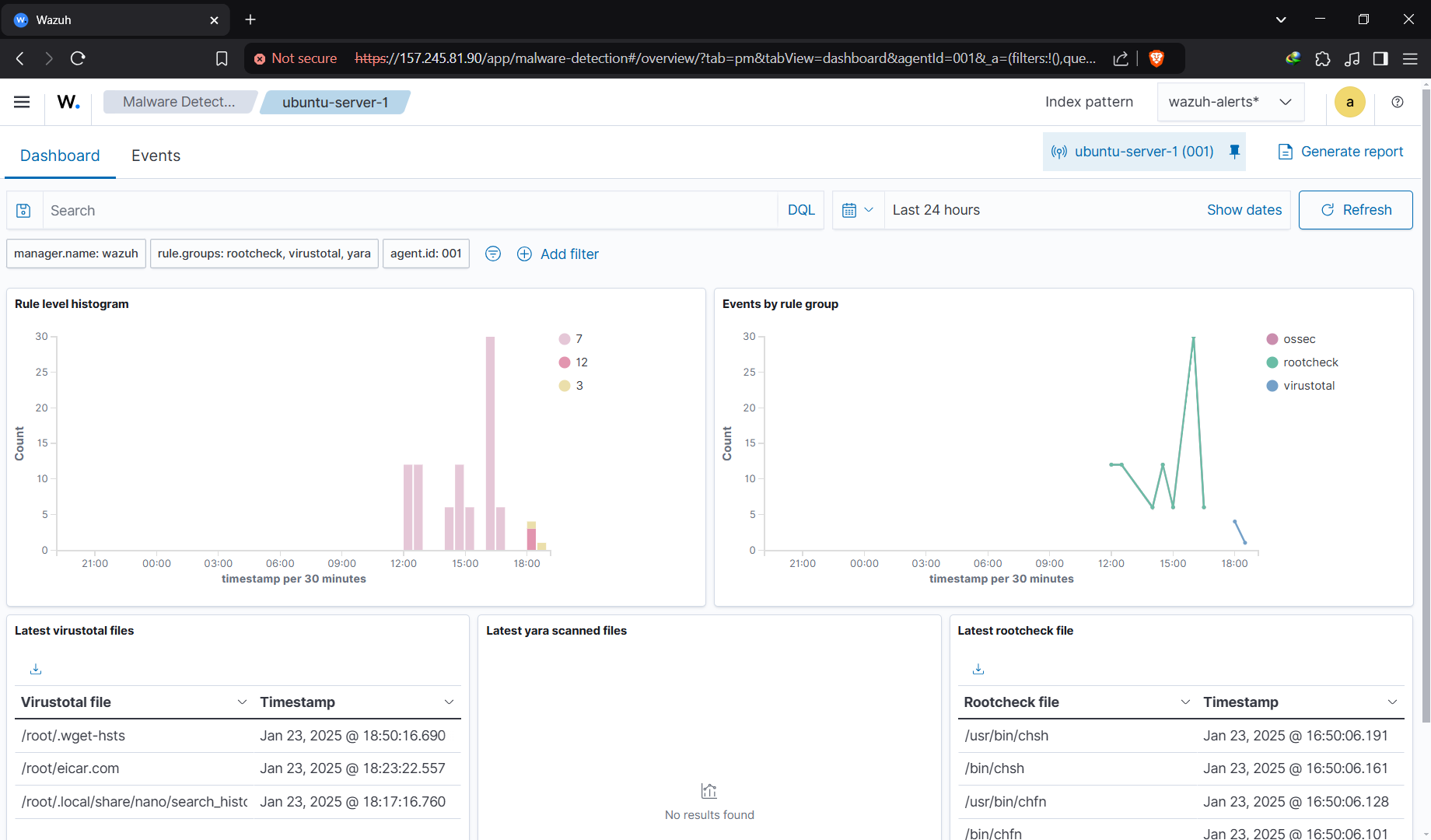
Task: Bookmark this page in browser
Action: 222,58
